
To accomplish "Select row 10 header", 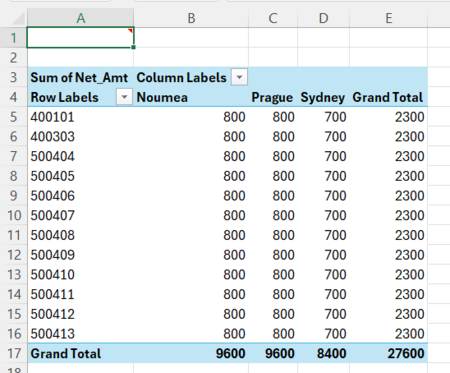I will click(x=13, y=215).
